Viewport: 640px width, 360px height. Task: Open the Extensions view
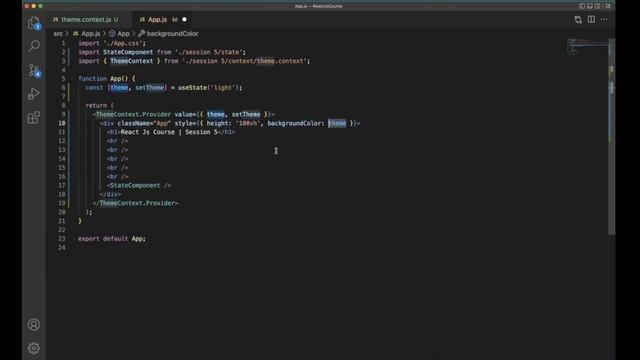pyautogui.click(x=34, y=118)
